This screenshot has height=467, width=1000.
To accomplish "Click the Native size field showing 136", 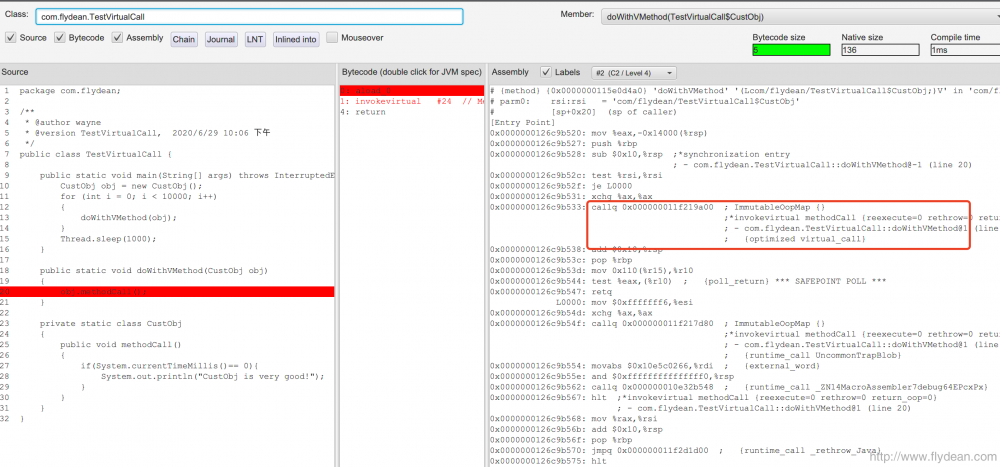I will 880,50.
